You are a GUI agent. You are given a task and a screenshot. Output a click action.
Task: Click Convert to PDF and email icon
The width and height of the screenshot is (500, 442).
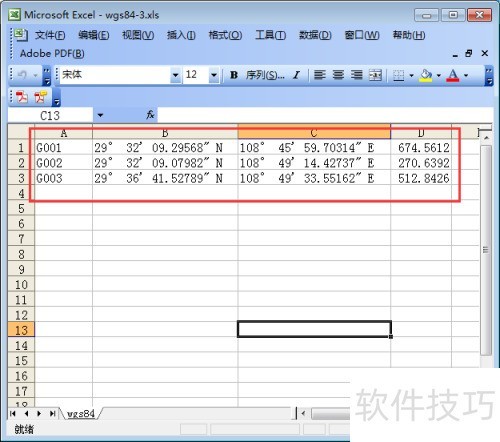(x=41, y=98)
